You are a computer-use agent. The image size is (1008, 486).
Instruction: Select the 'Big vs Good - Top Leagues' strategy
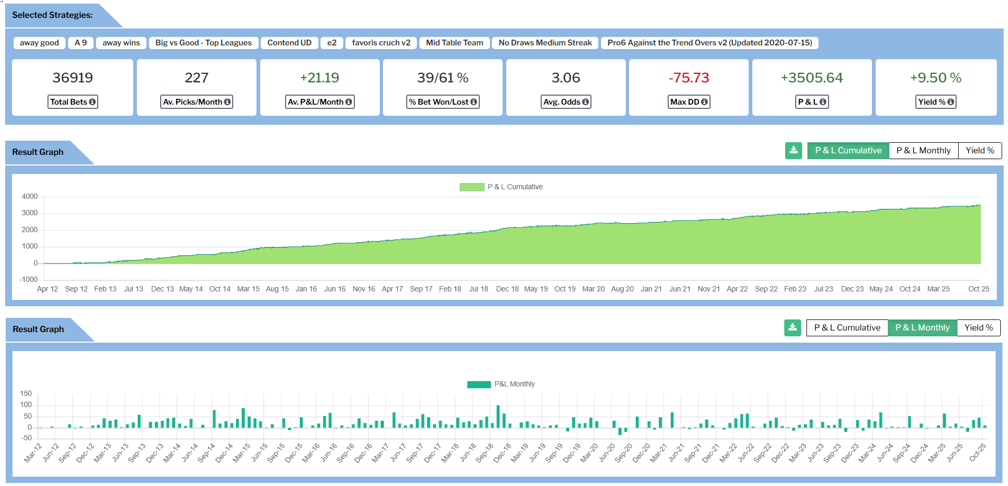click(203, 43)
